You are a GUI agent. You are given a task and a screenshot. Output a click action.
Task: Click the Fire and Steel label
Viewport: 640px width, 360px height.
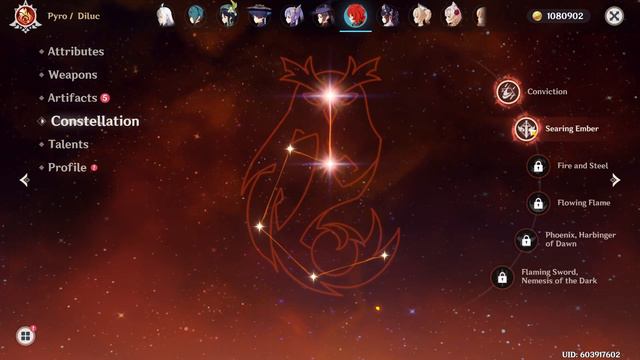click(x=582, y=166)
